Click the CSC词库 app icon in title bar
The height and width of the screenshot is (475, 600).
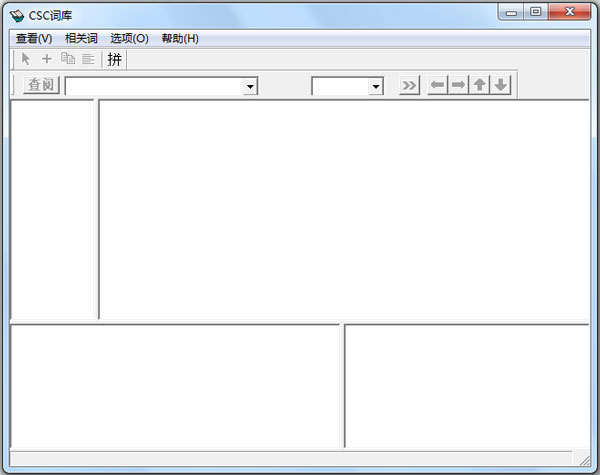(x=17, y=16)
